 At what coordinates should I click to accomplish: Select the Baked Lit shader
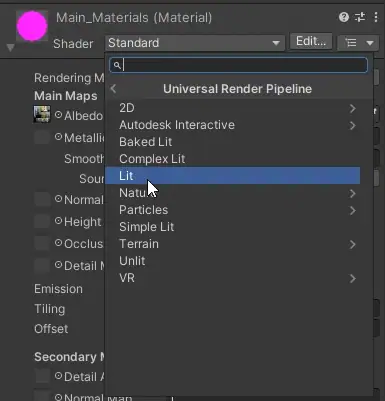[233, 142]
